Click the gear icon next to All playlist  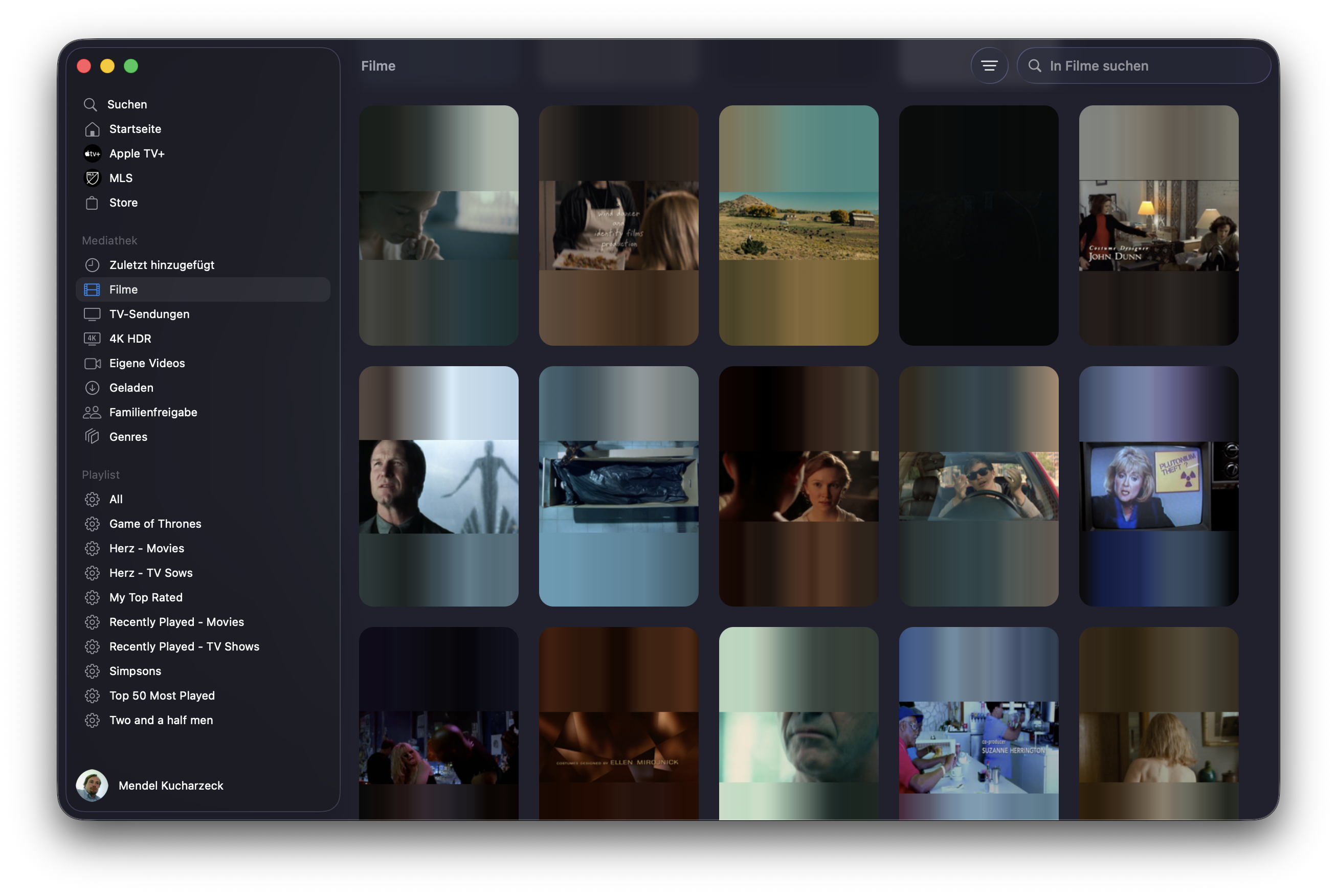(x=92, y=500)
